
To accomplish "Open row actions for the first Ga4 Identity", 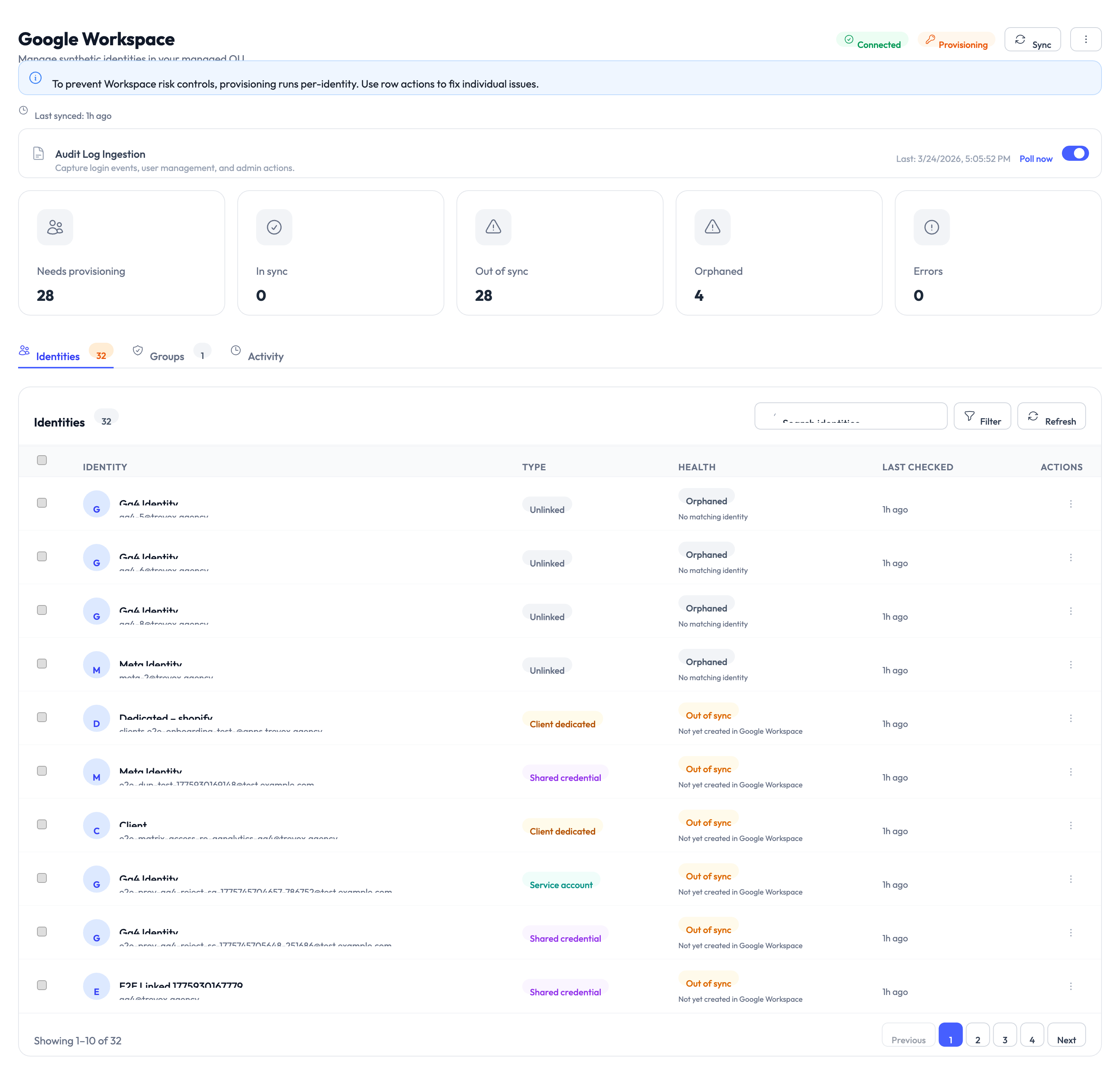I will coord(1071,504).
